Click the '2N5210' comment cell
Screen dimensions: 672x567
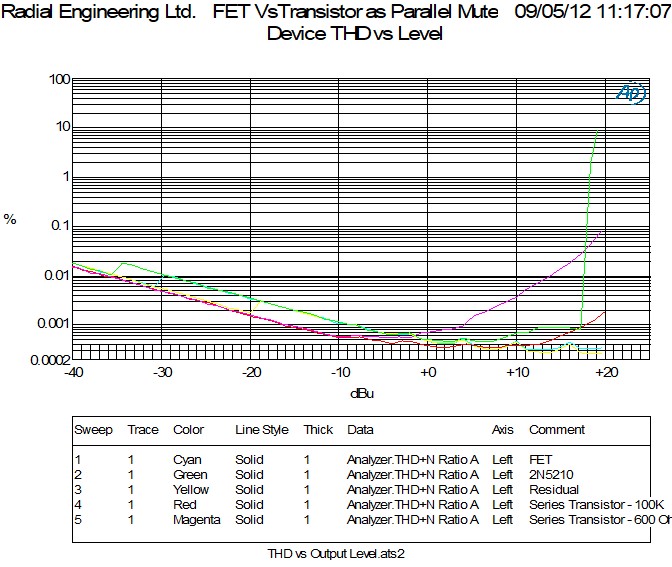coord(551,475)
